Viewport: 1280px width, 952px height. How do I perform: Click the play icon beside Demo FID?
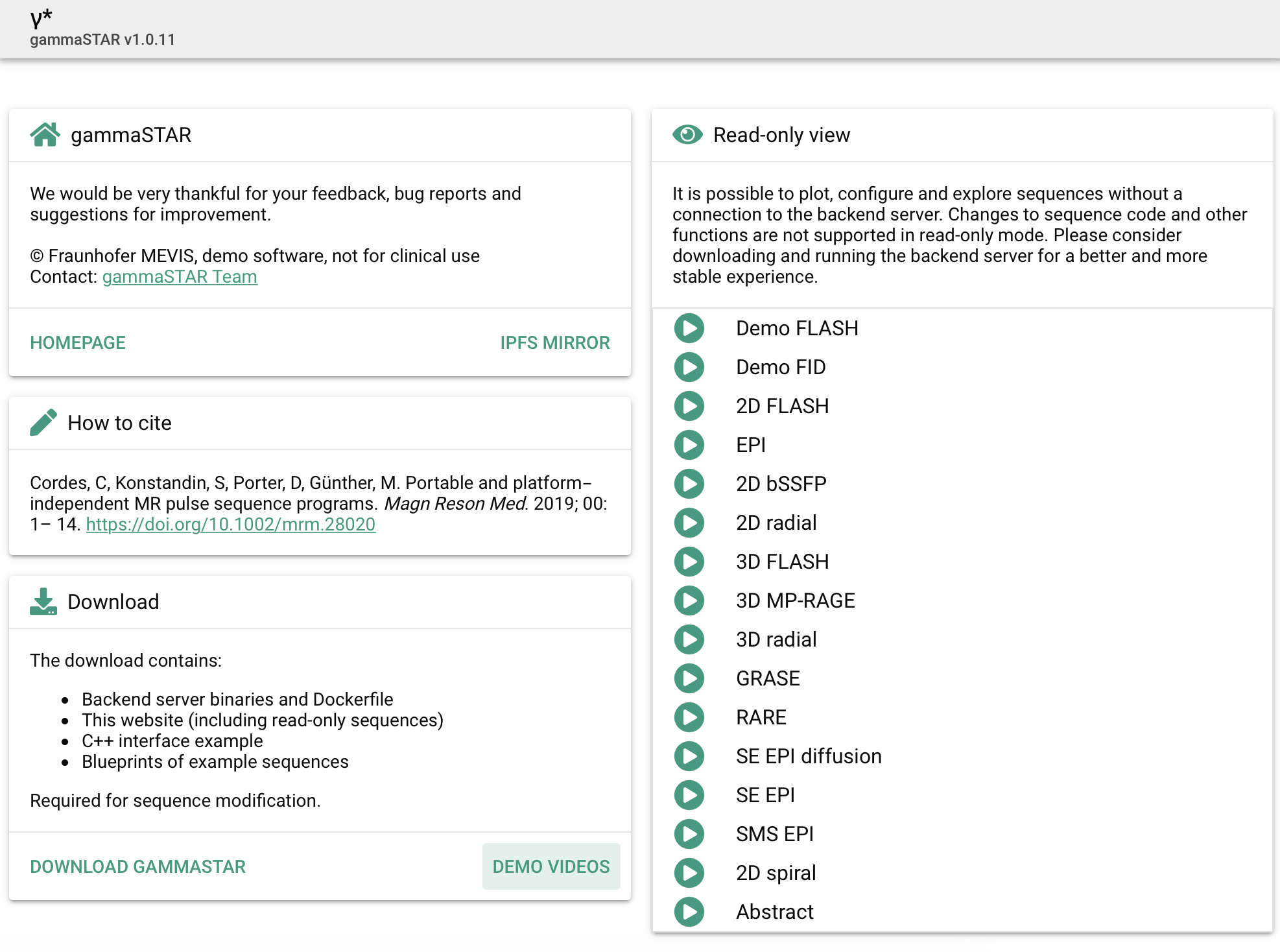[x=689, y=367]
